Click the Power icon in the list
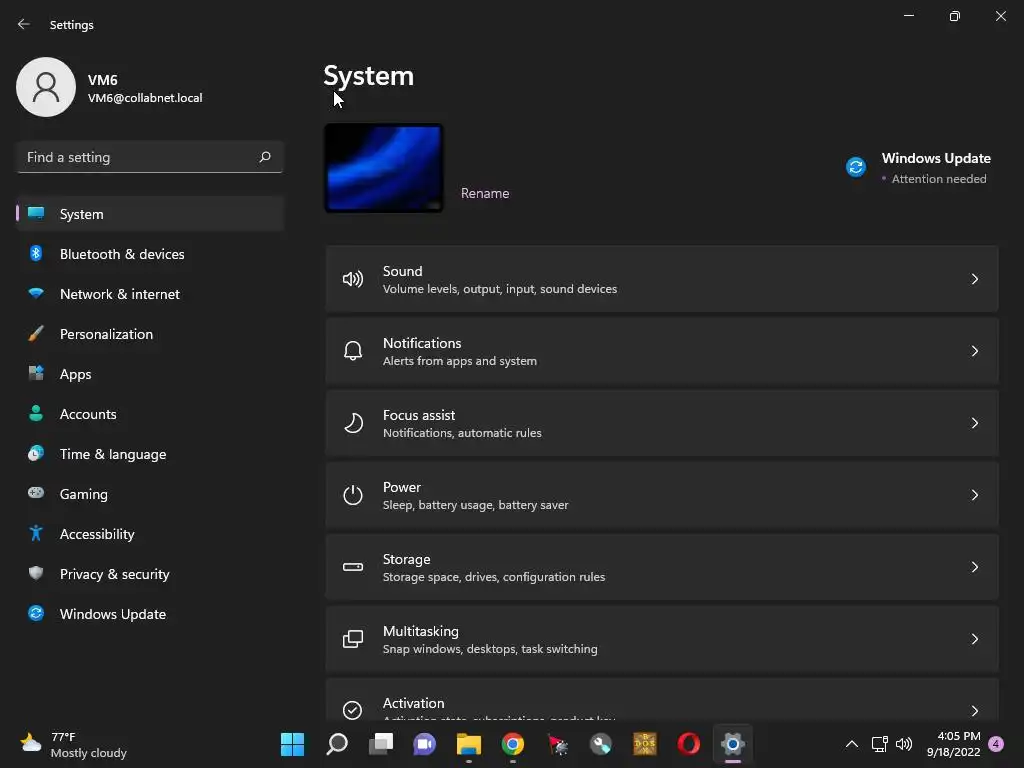The height and width of the screenshot is (768, 1024). tap(353, 495)
